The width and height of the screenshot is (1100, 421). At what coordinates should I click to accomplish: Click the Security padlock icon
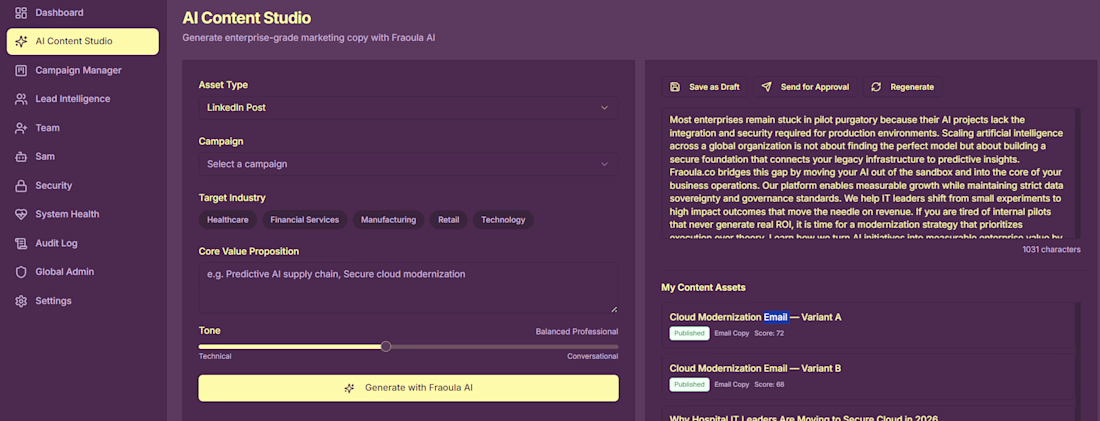[21, 185]
